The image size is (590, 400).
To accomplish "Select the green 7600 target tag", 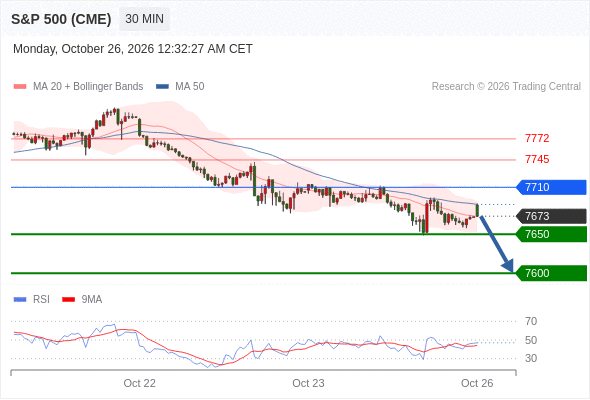I will pyautogui.click(x=551, y=273).
